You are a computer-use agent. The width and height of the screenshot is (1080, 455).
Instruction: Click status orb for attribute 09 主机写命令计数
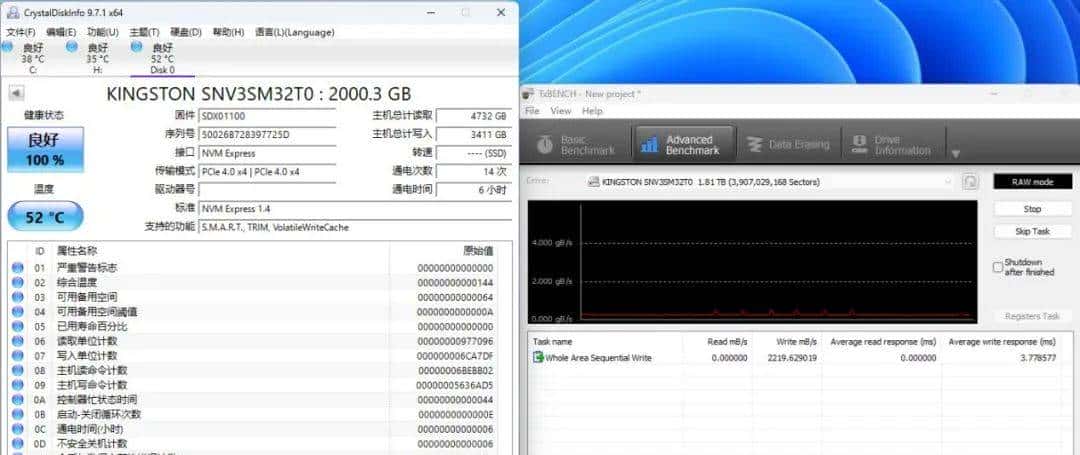[18, 385]
